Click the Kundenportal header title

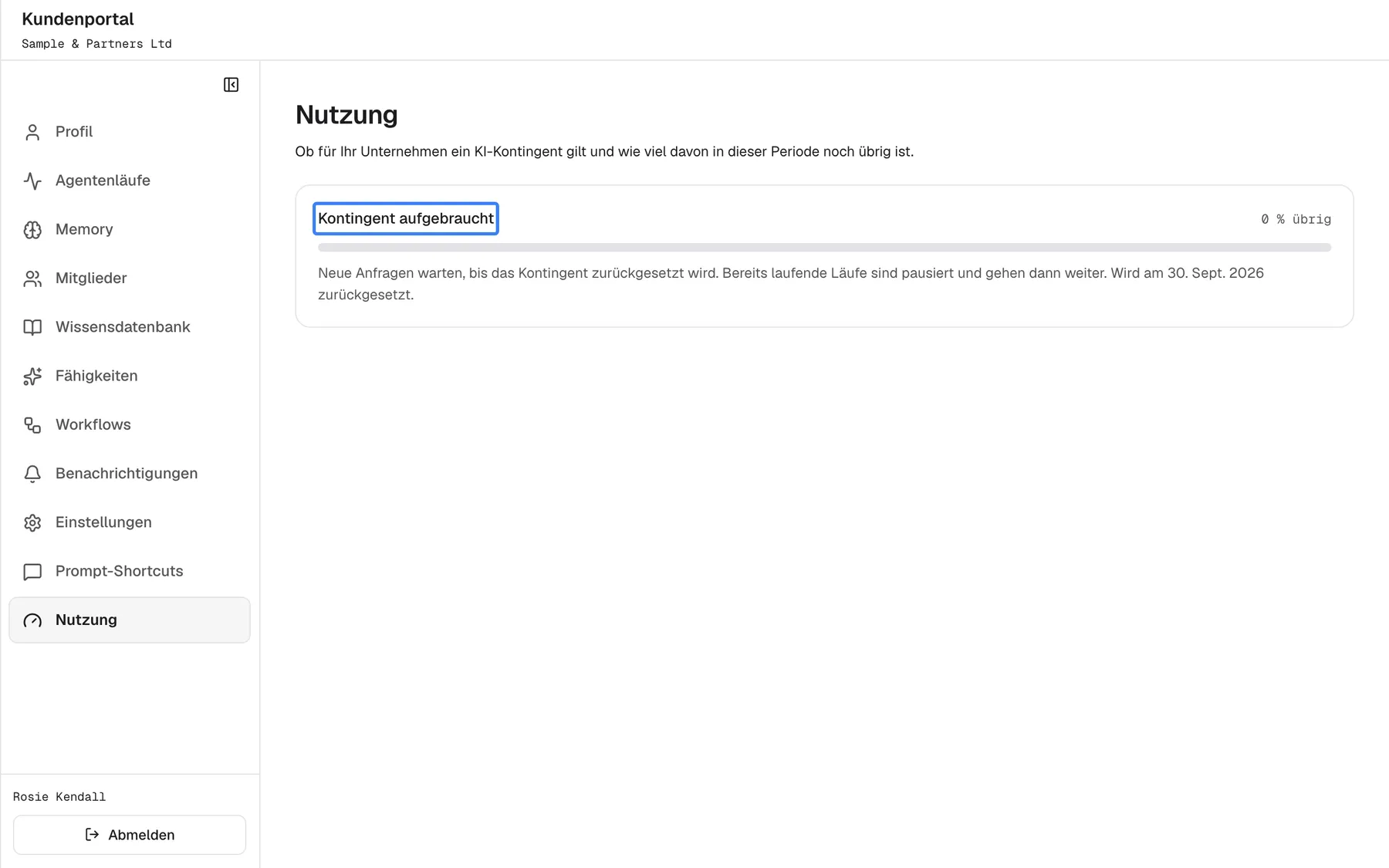(78, 19)
